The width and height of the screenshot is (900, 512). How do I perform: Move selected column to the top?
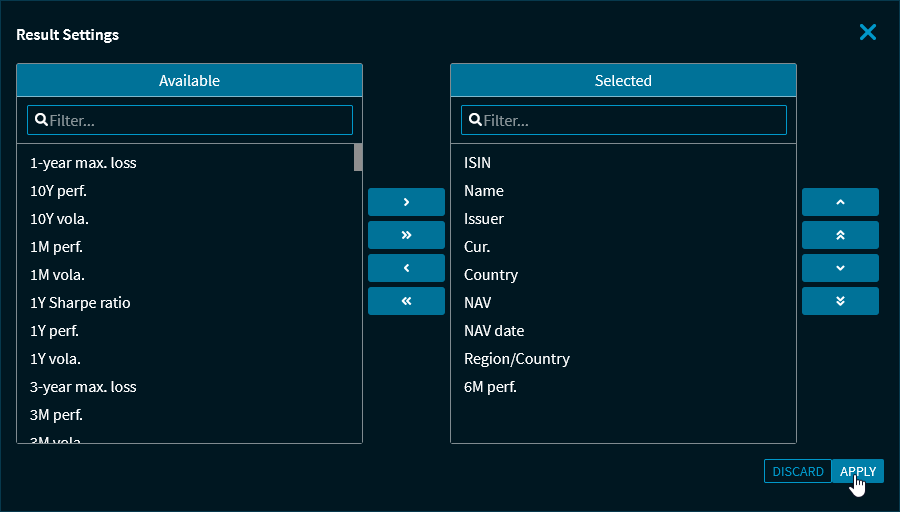[x=840, y=235]
